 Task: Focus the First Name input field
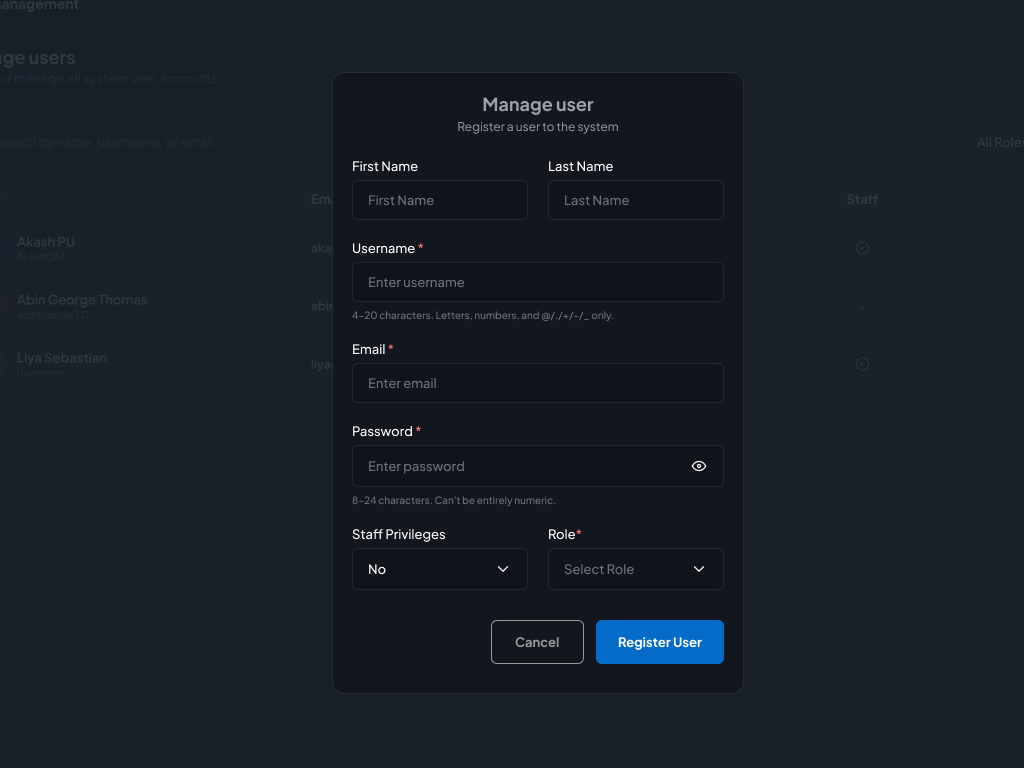tap(440, 200)
